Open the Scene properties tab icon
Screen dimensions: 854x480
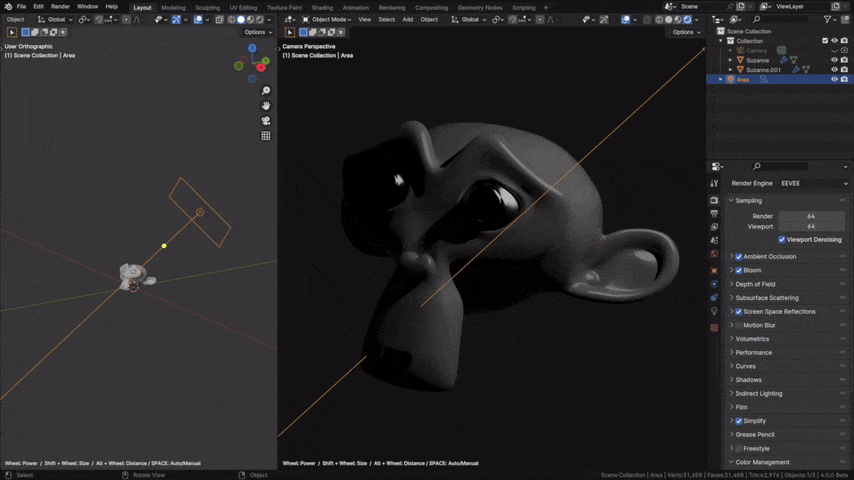point(714,240)
